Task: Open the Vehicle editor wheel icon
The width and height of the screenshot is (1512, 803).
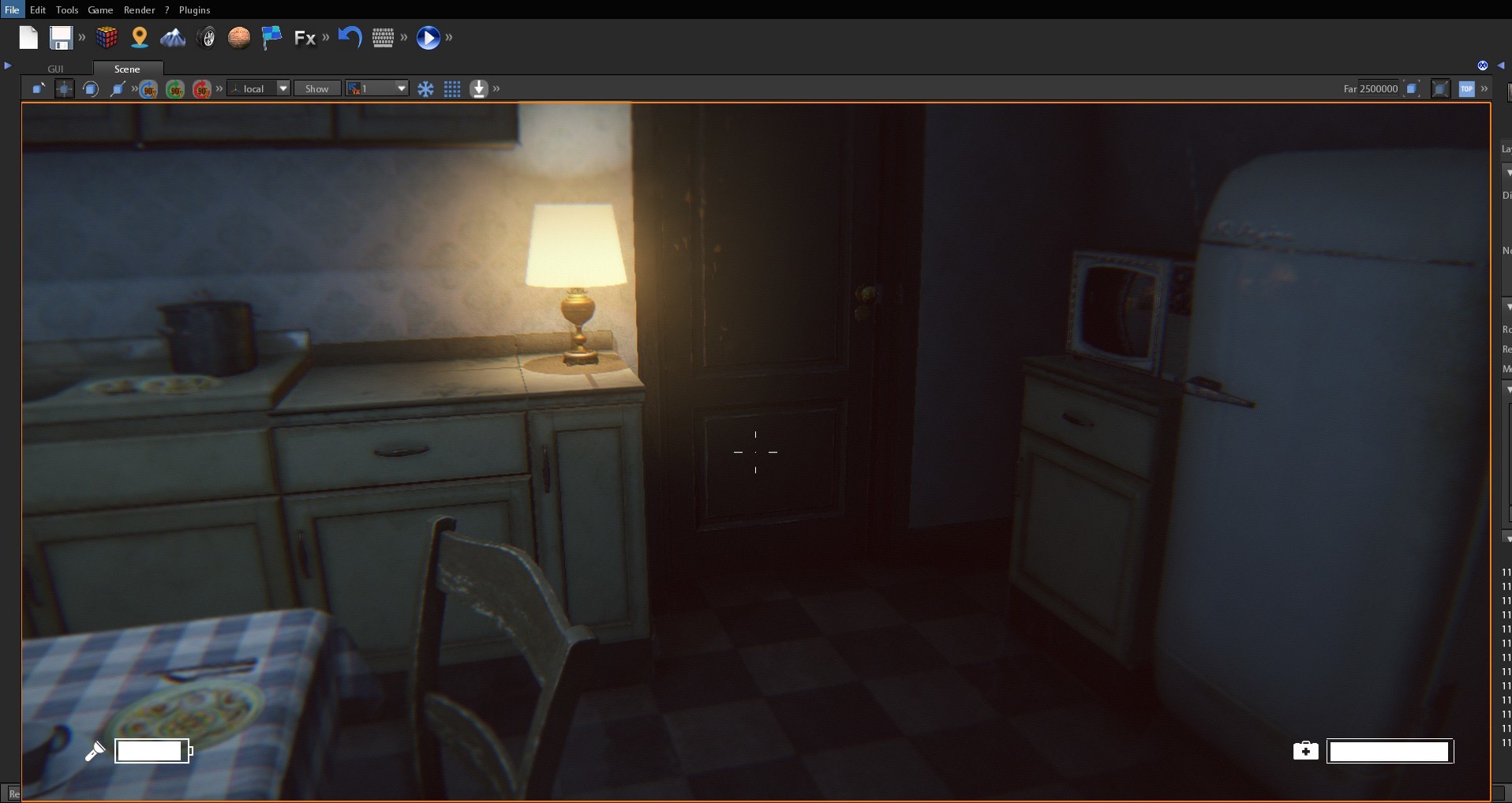Action: (x=207, y=37)
